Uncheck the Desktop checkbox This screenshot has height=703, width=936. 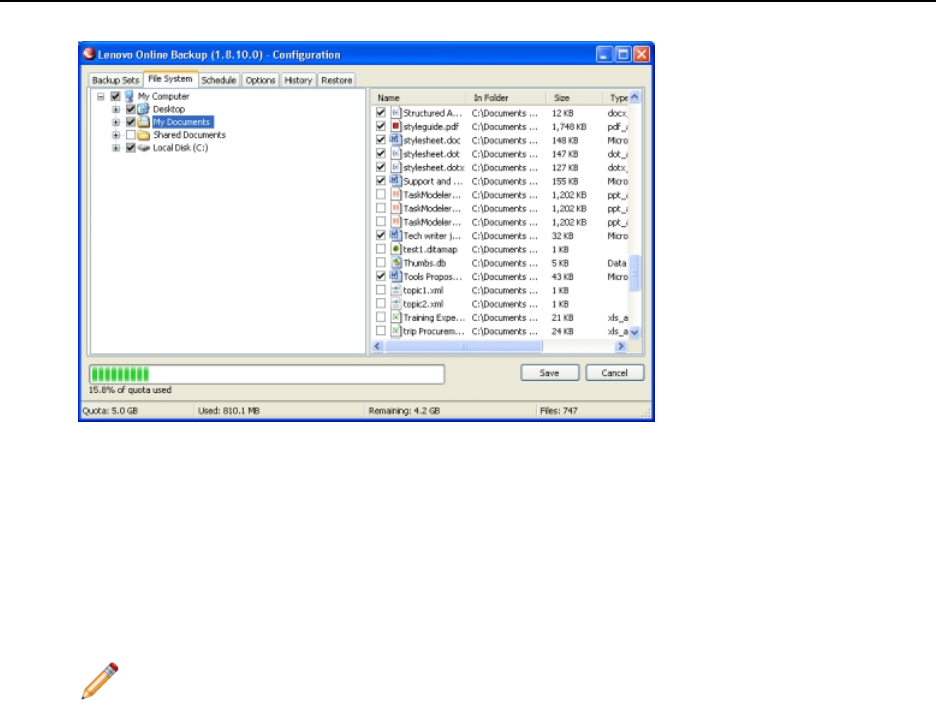point(130,109)
